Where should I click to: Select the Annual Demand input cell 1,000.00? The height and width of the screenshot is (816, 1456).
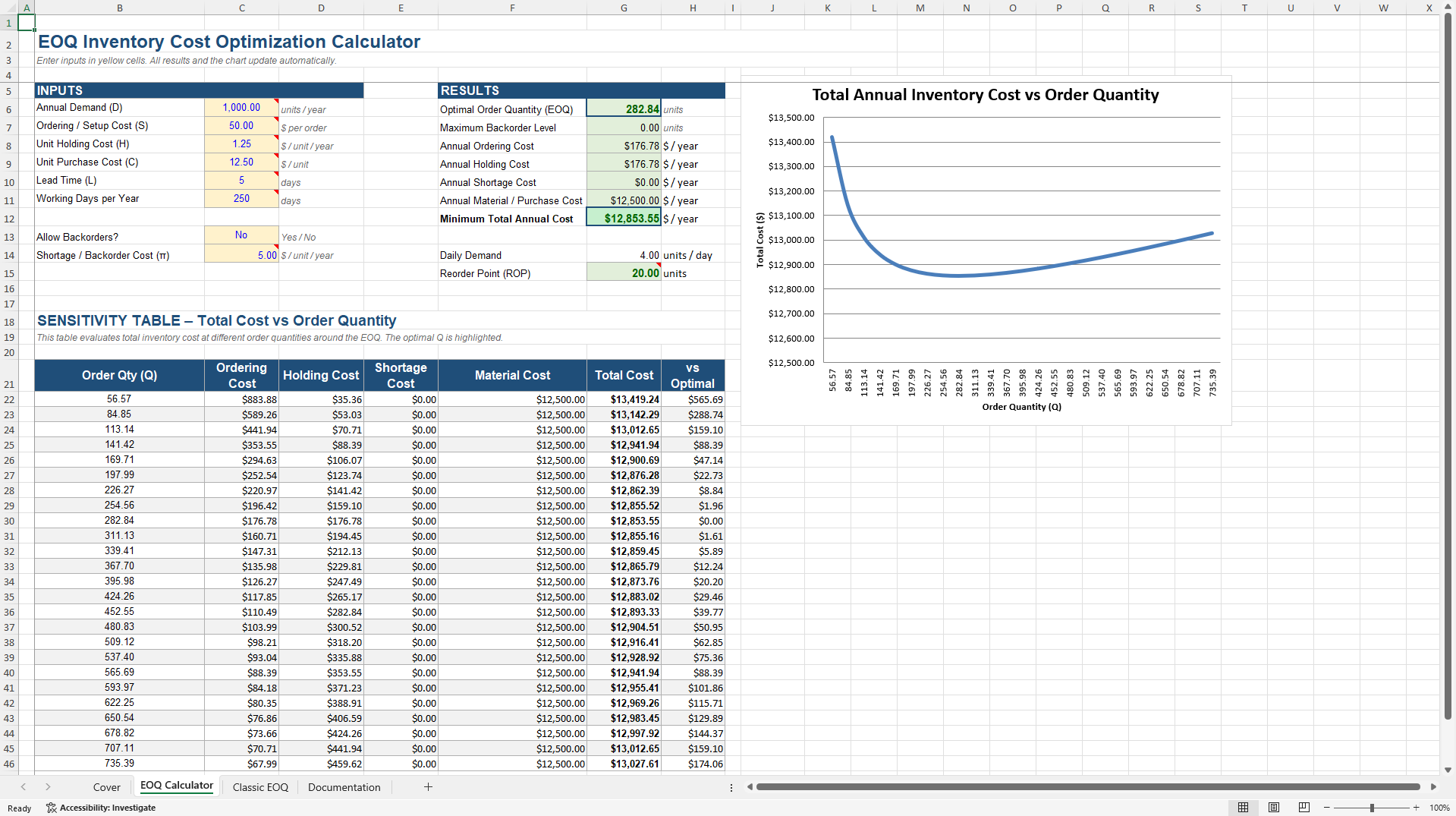pyautogui.click(x=241, y=108)
